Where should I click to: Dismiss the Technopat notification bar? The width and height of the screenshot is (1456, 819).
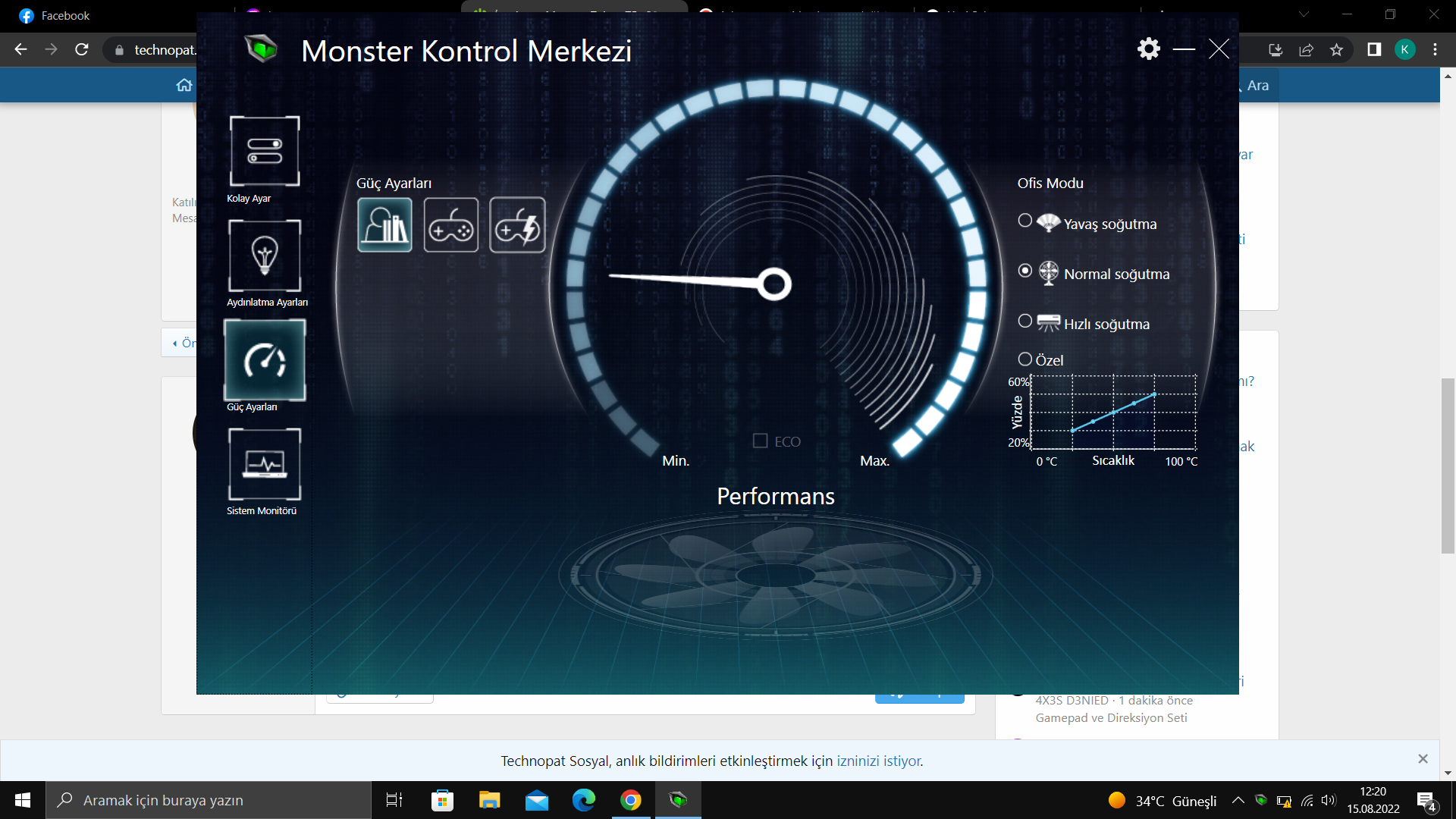click(x=1423, y=759)
